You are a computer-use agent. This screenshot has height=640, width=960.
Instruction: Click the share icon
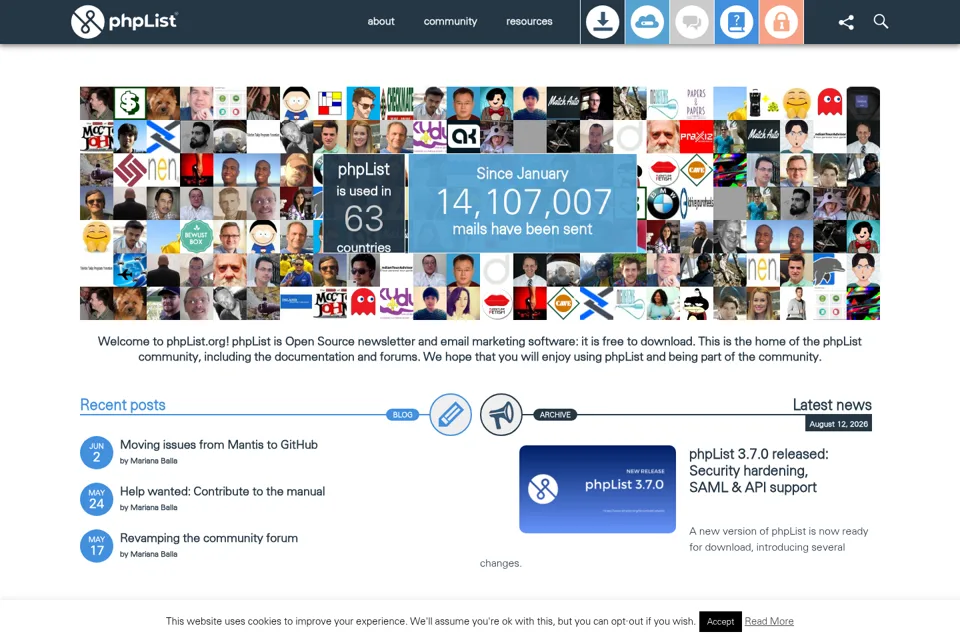coord(846,22)
